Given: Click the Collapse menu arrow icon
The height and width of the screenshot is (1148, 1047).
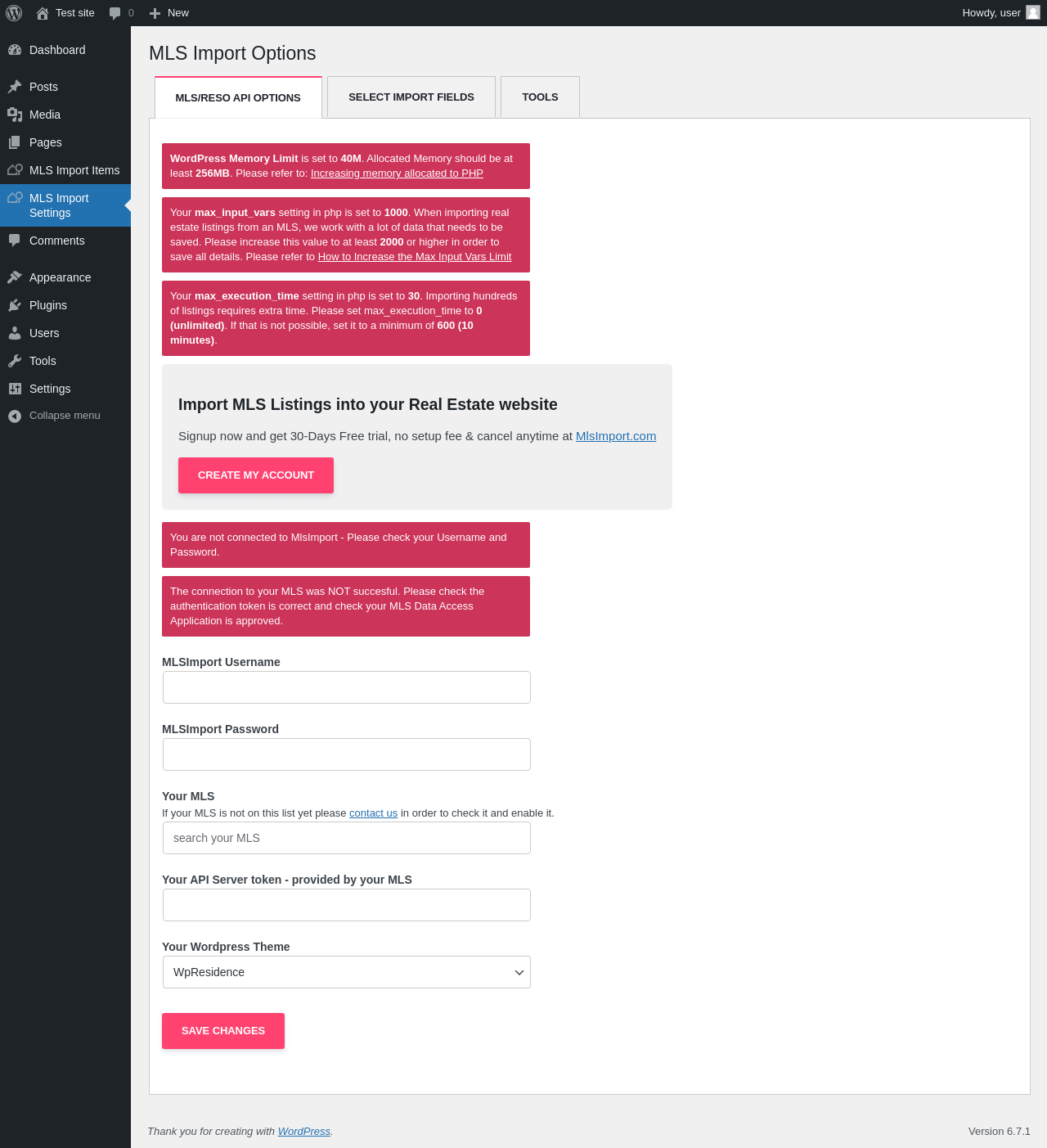Looking at the screenshot, I should (x=15, y=416).
